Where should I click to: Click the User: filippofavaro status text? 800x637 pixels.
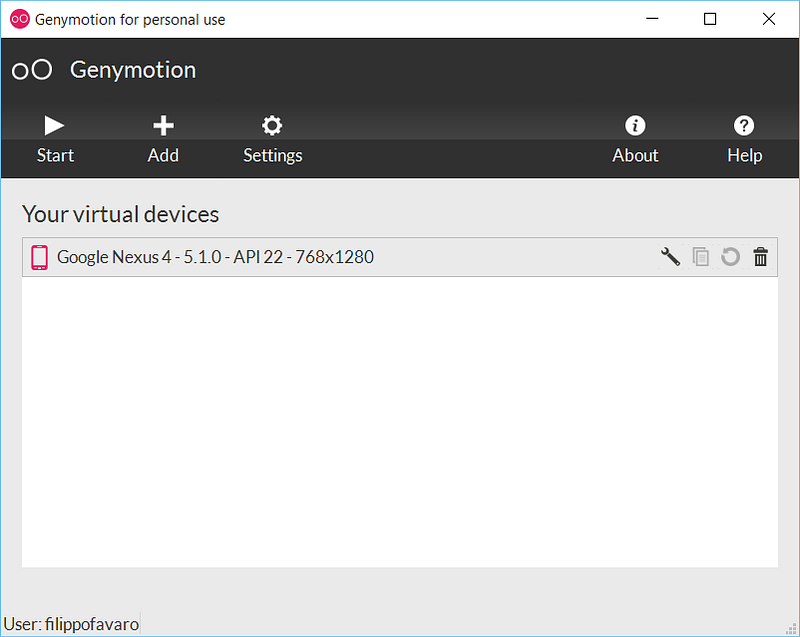coord(71,624)
